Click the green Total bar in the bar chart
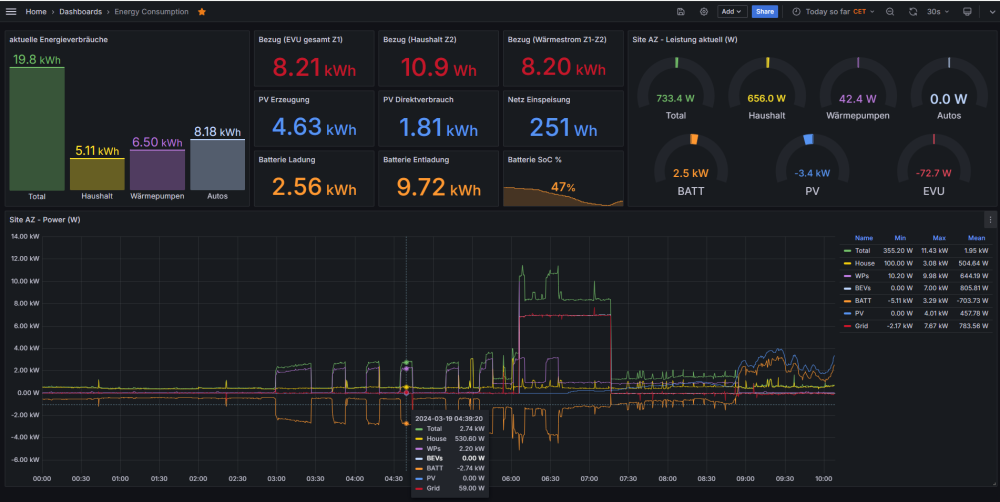The height and width of the screenshot is (502, 1000). coord(37,128)
